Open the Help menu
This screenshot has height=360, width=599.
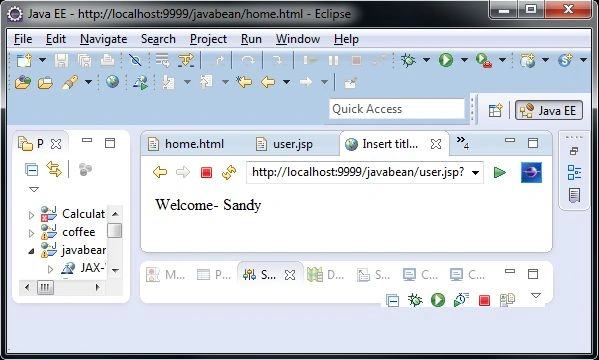pyautogui.click(x=346, y=39)
